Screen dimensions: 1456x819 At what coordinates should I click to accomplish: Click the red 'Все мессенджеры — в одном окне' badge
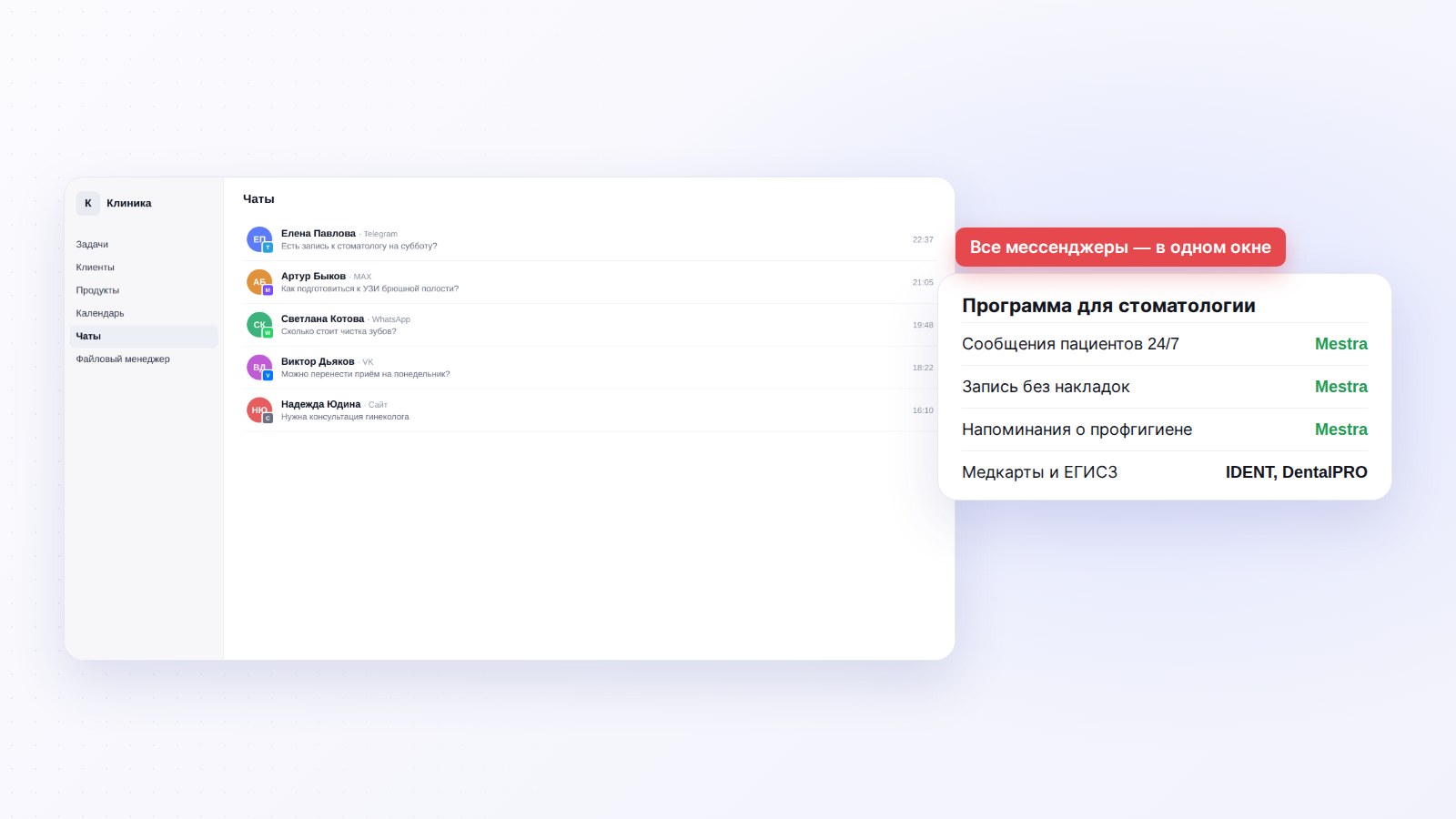pyautogui.click(x=1120, y=247)
